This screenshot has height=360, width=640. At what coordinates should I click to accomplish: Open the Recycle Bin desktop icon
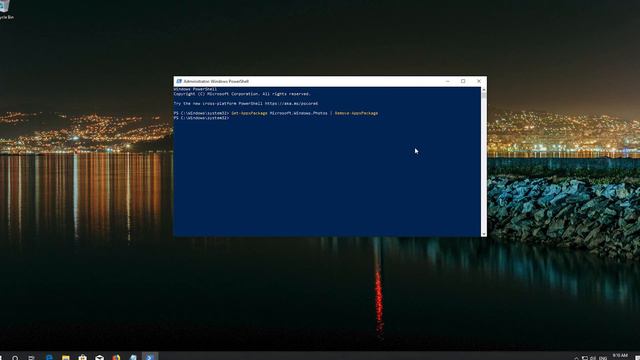(5, 10)
